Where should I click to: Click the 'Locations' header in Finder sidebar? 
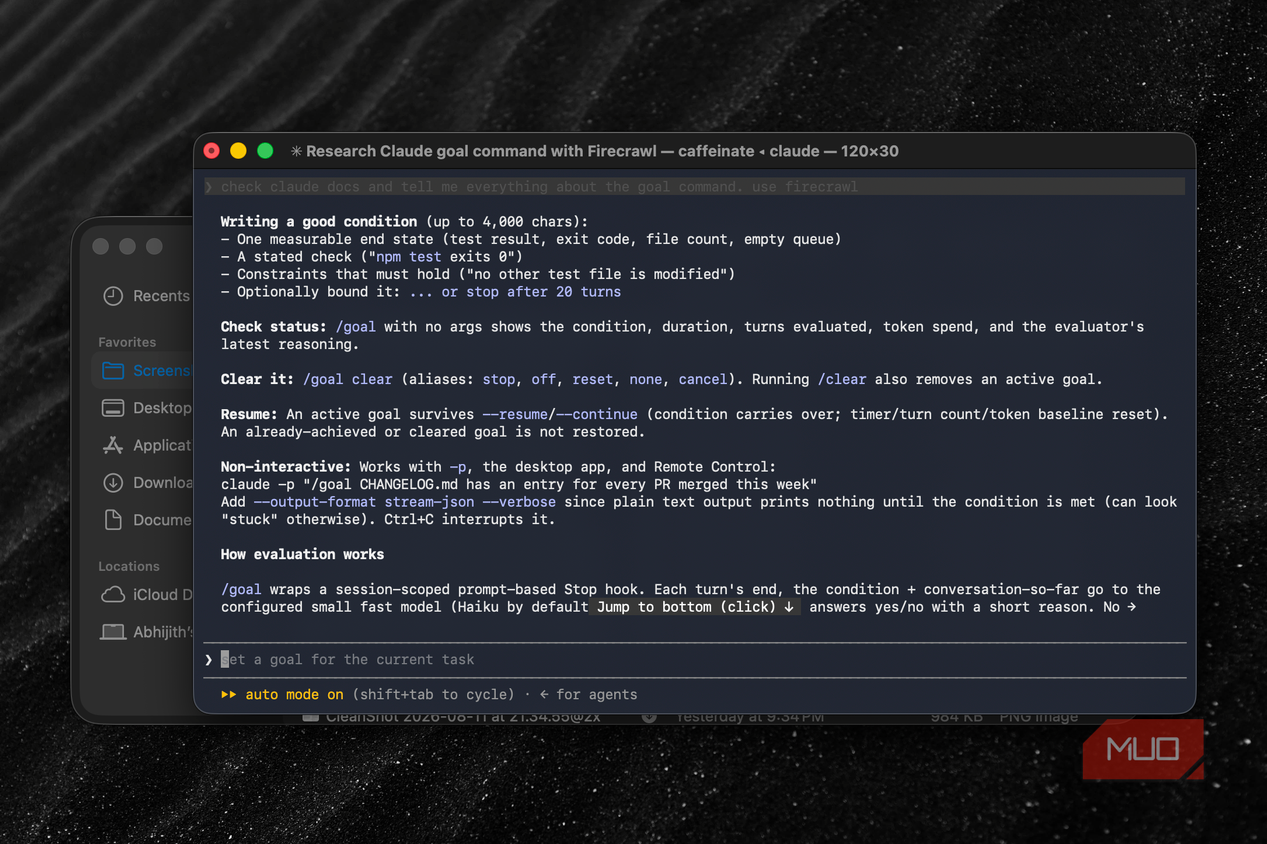coord(129,566)
